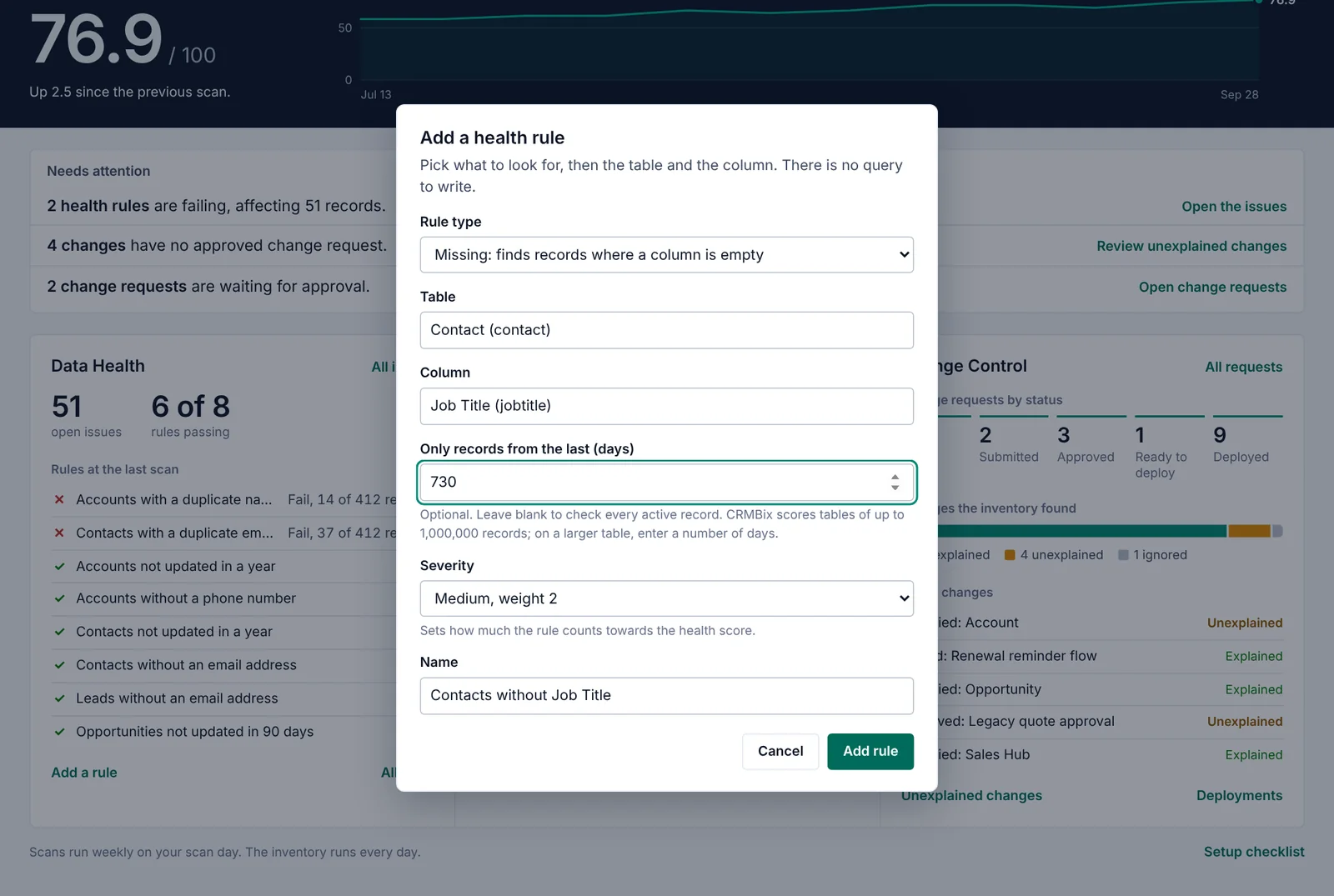Click the check icon for Leads without an email address

point(59,698)
